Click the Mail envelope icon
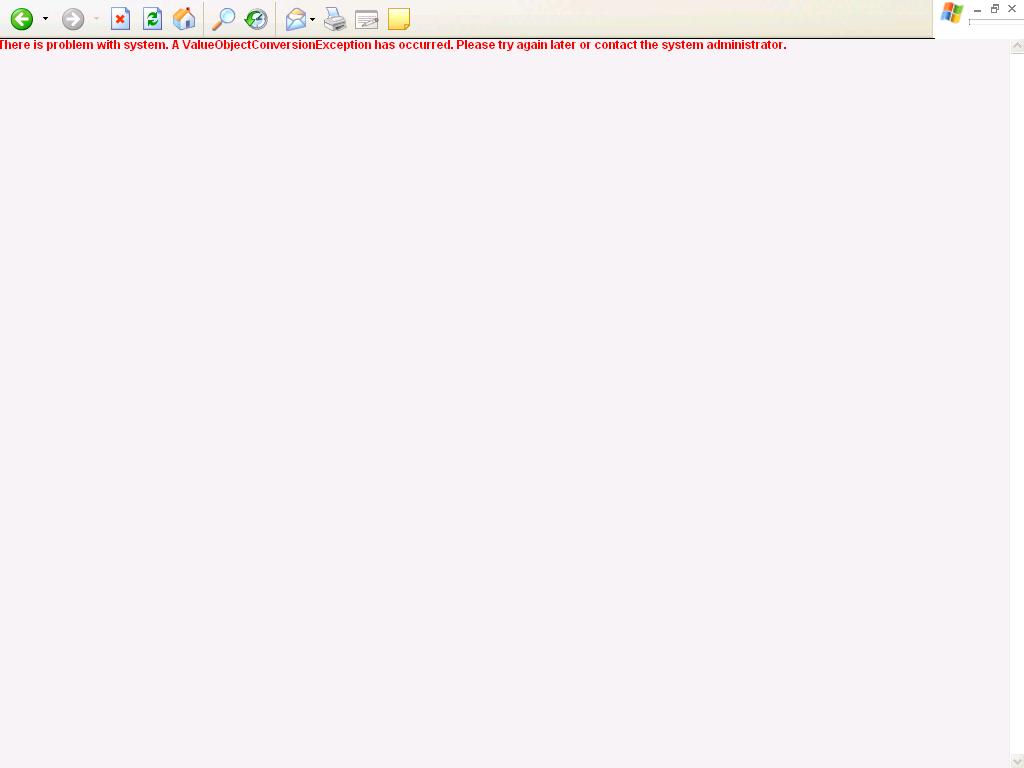 tap(296, 19)
